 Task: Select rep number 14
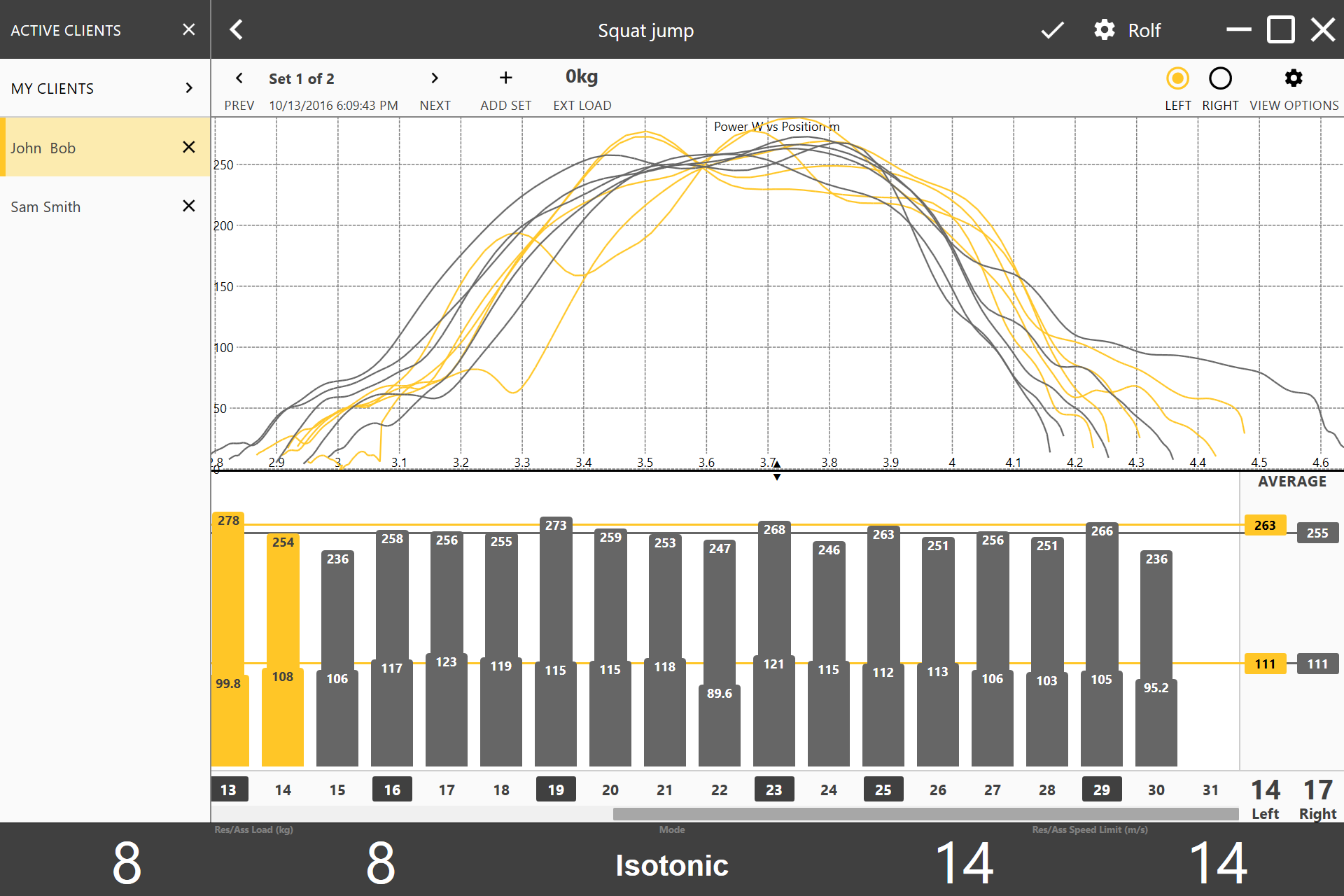[x=283, y=790]
